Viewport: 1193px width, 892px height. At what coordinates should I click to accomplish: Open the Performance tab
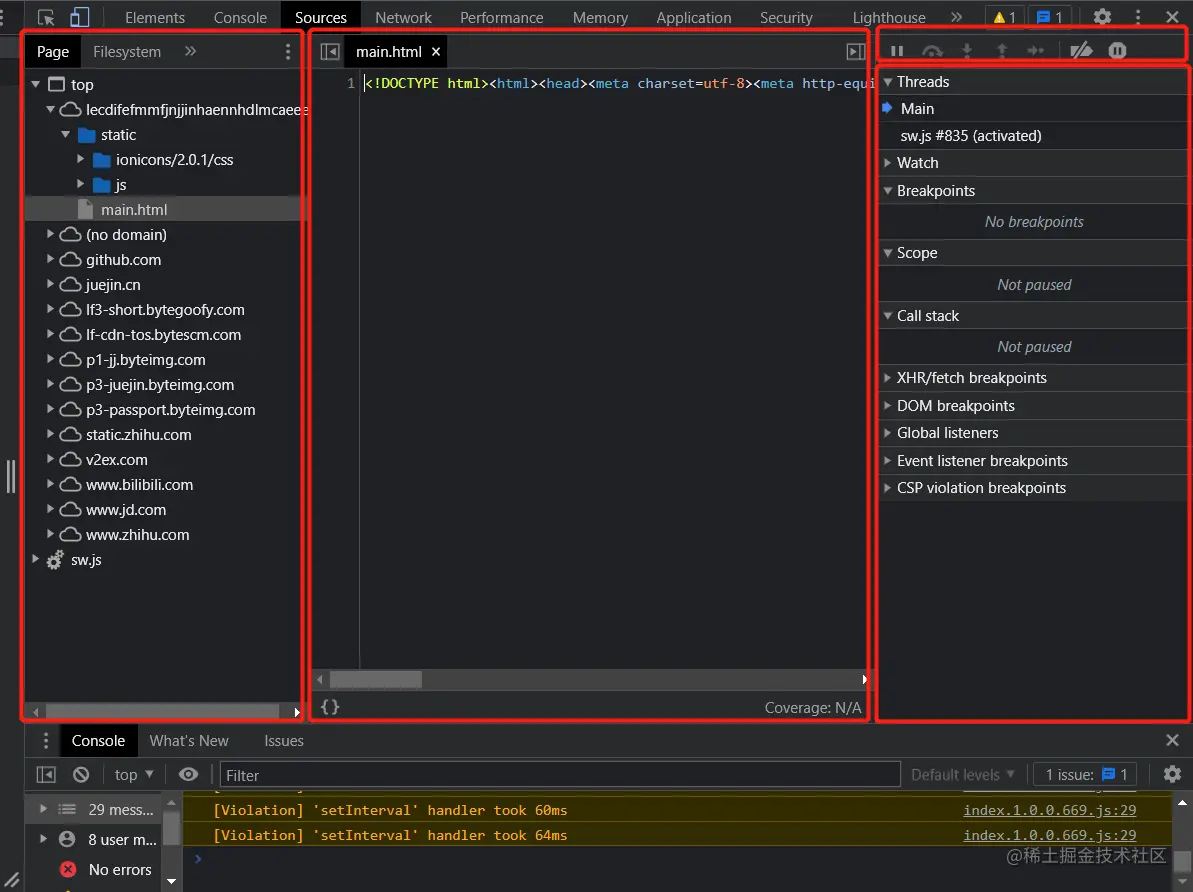pyautogui.click(x=501, y=17)
